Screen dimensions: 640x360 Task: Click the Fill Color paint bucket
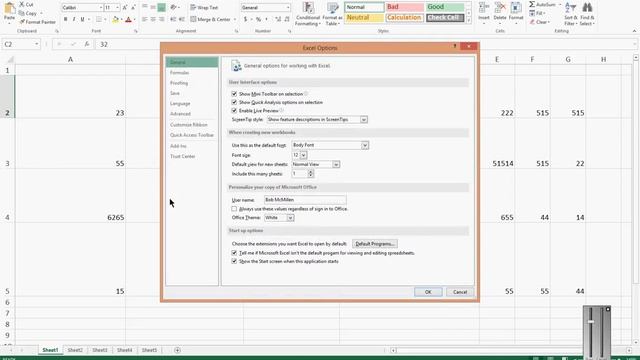coord(116,19)
